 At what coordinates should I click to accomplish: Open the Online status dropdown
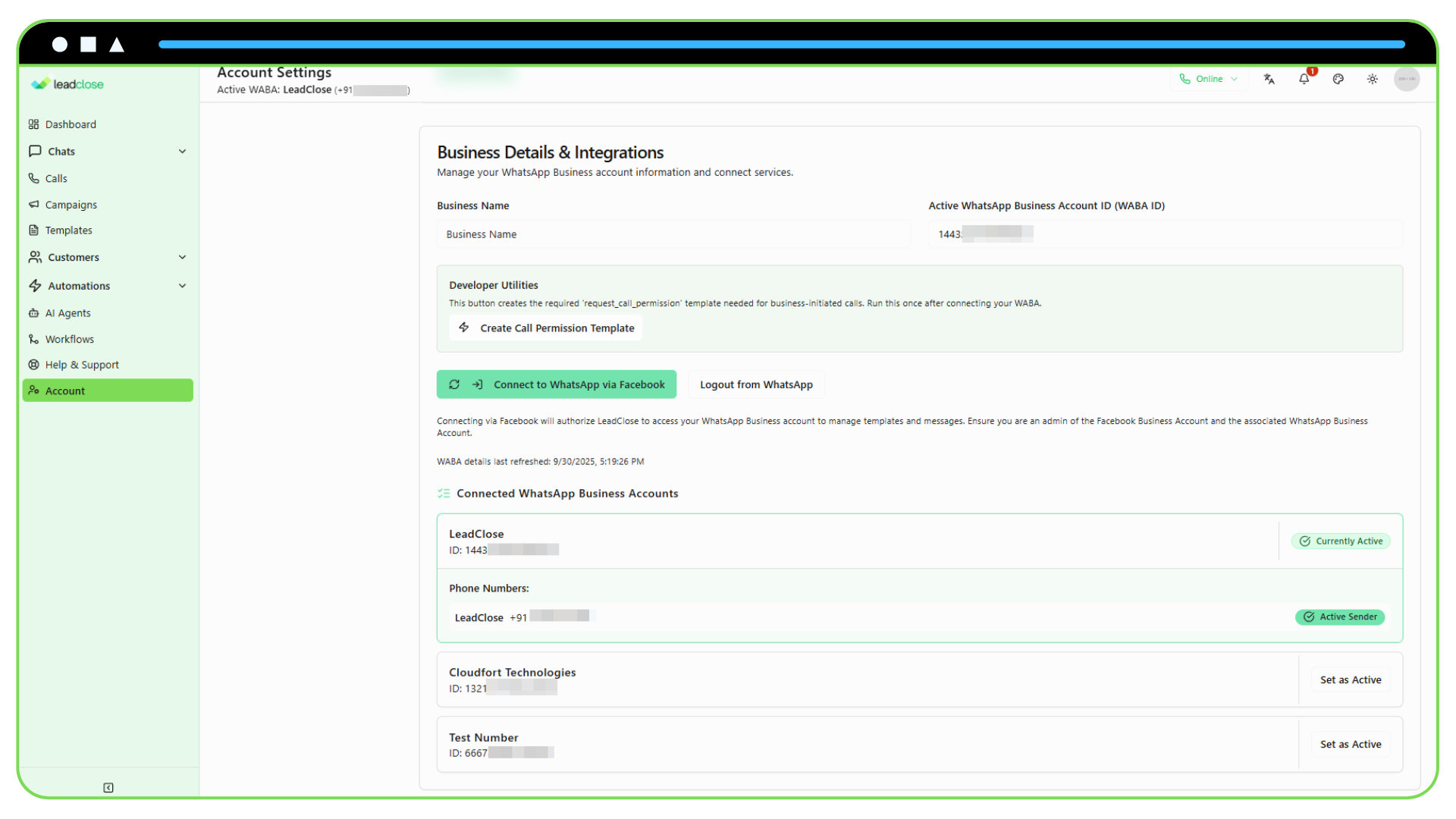point(1209,79)
